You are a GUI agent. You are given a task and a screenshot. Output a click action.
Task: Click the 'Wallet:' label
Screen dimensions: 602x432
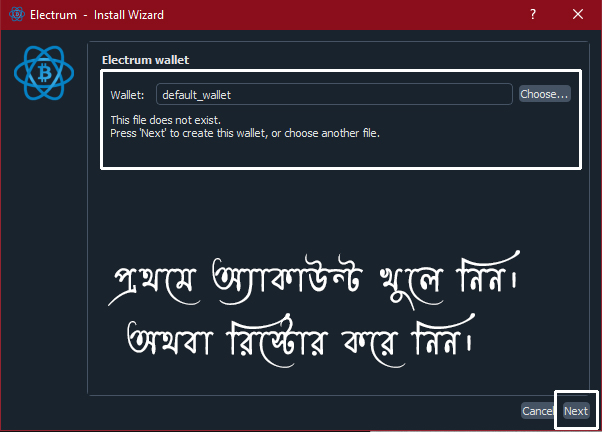click(127, 95)
